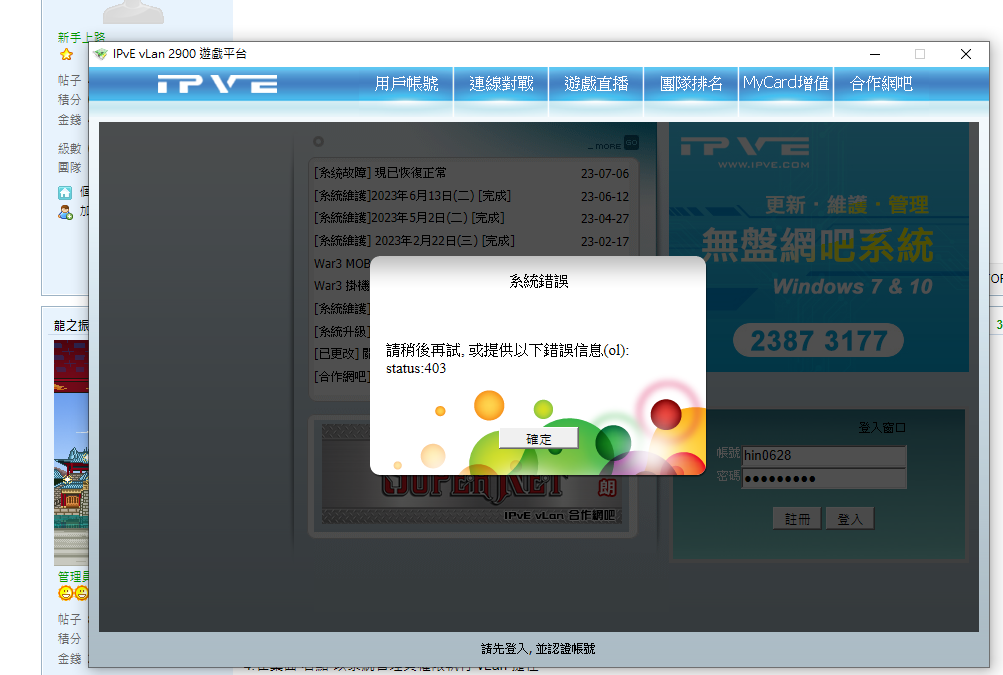Click the GO icon beside MORE
The width and height of the screenshot is (1003, 675).
tap(631, 143)
